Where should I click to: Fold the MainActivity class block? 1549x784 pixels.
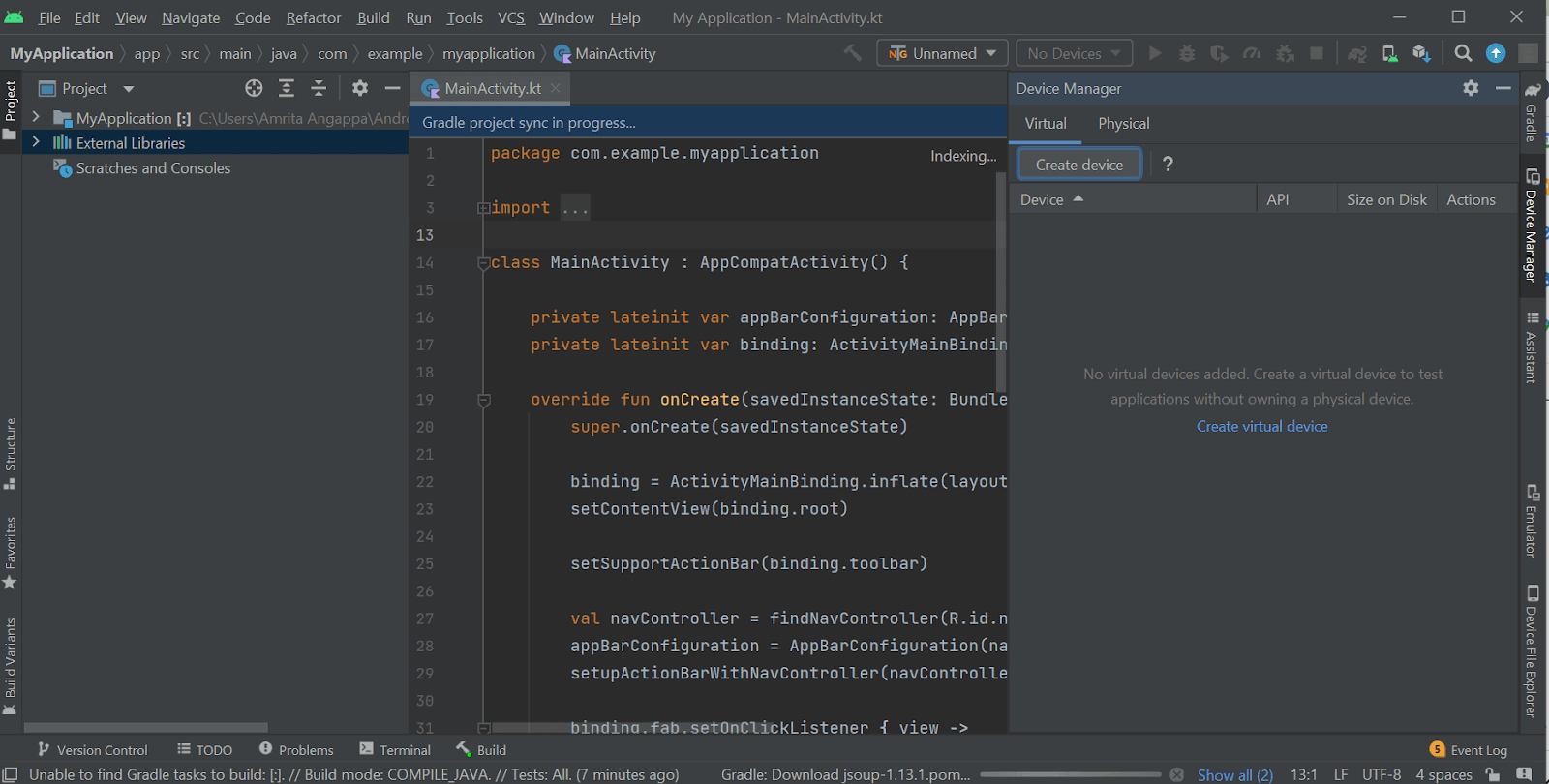(483, 262)
